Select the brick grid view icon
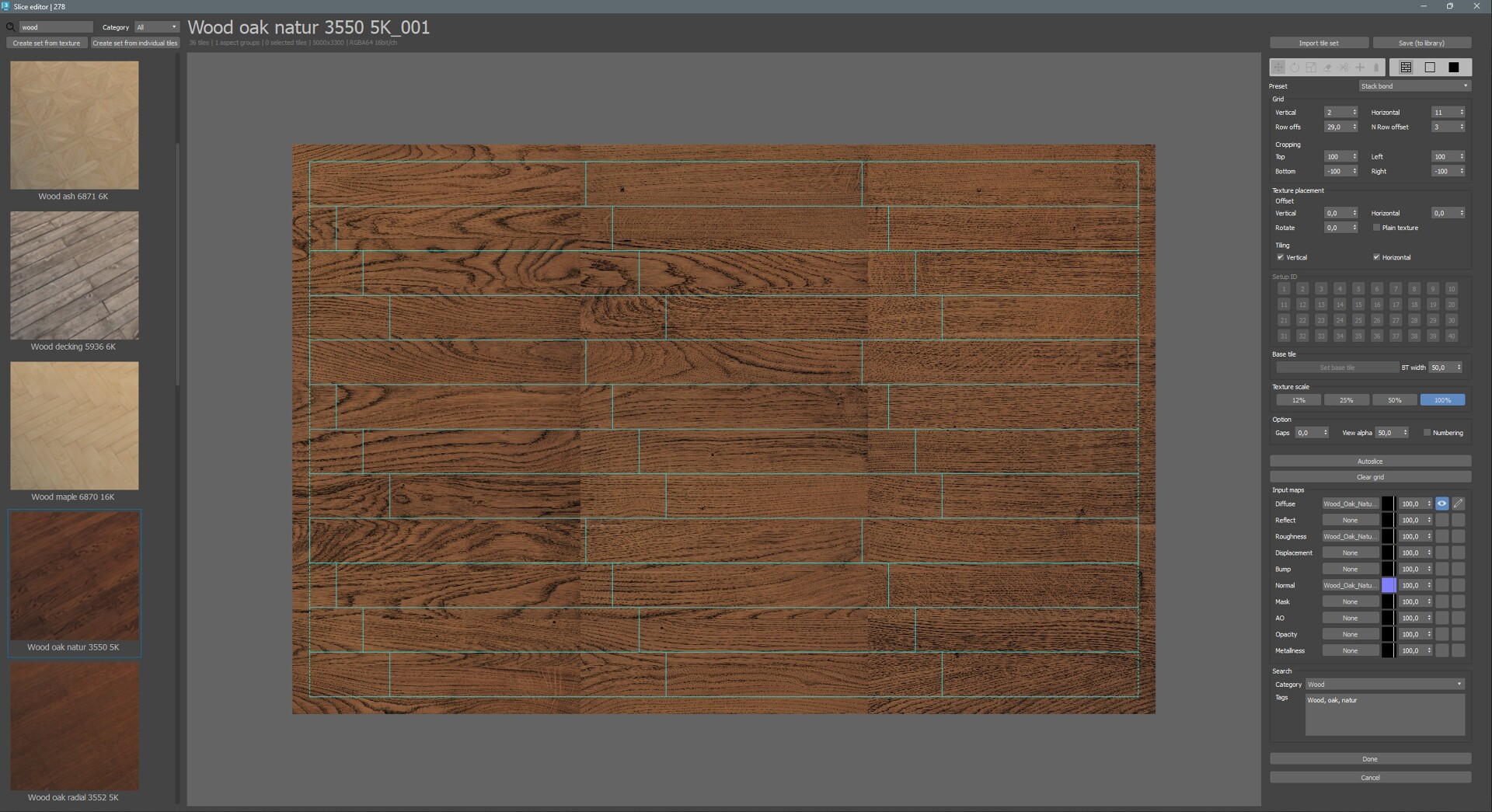The height and width of the screenshot is (812, 1492). [1406, 68]
